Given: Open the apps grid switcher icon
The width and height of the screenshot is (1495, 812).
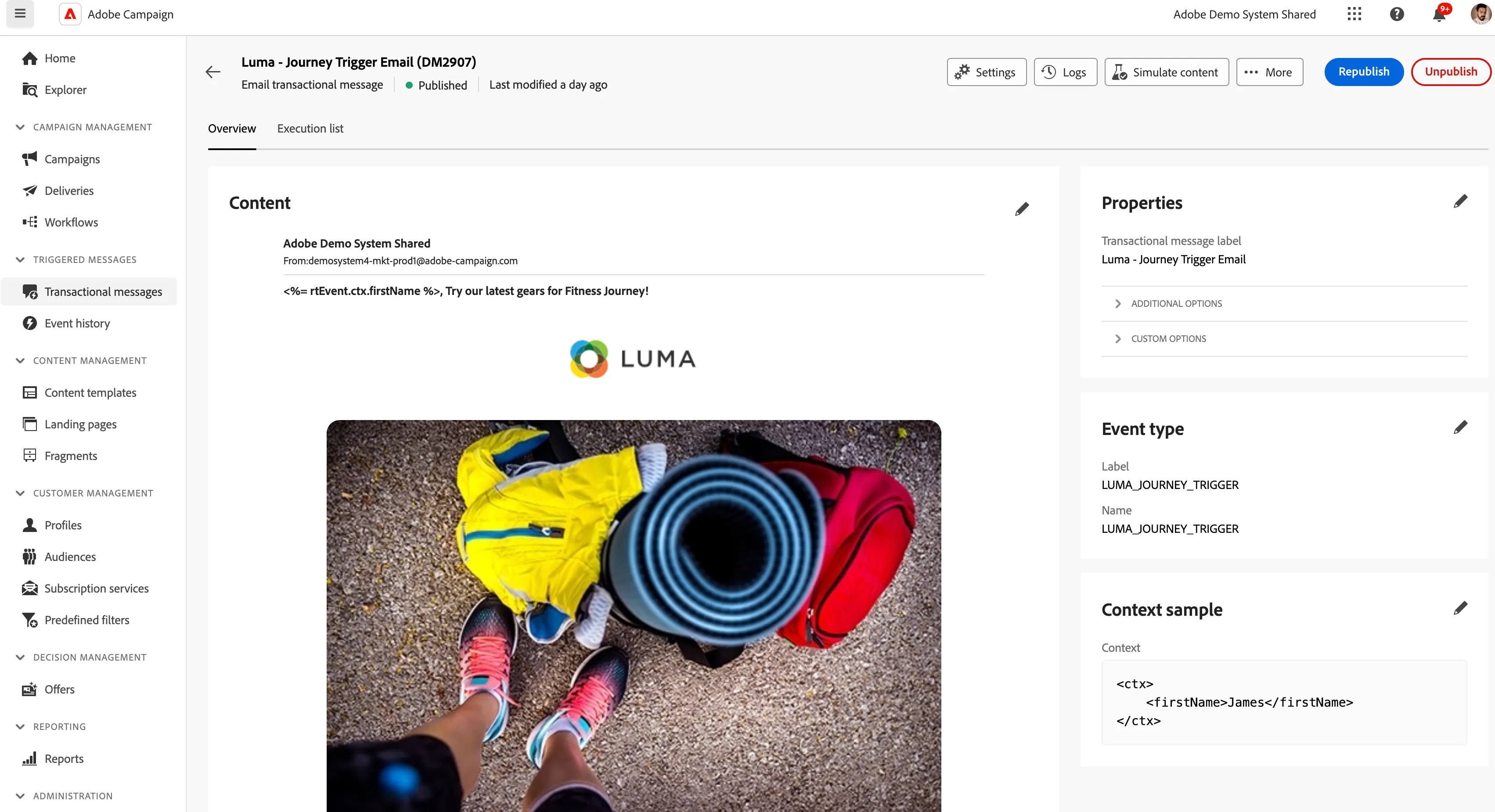Looking at the screenshot, I should 1354,14.
